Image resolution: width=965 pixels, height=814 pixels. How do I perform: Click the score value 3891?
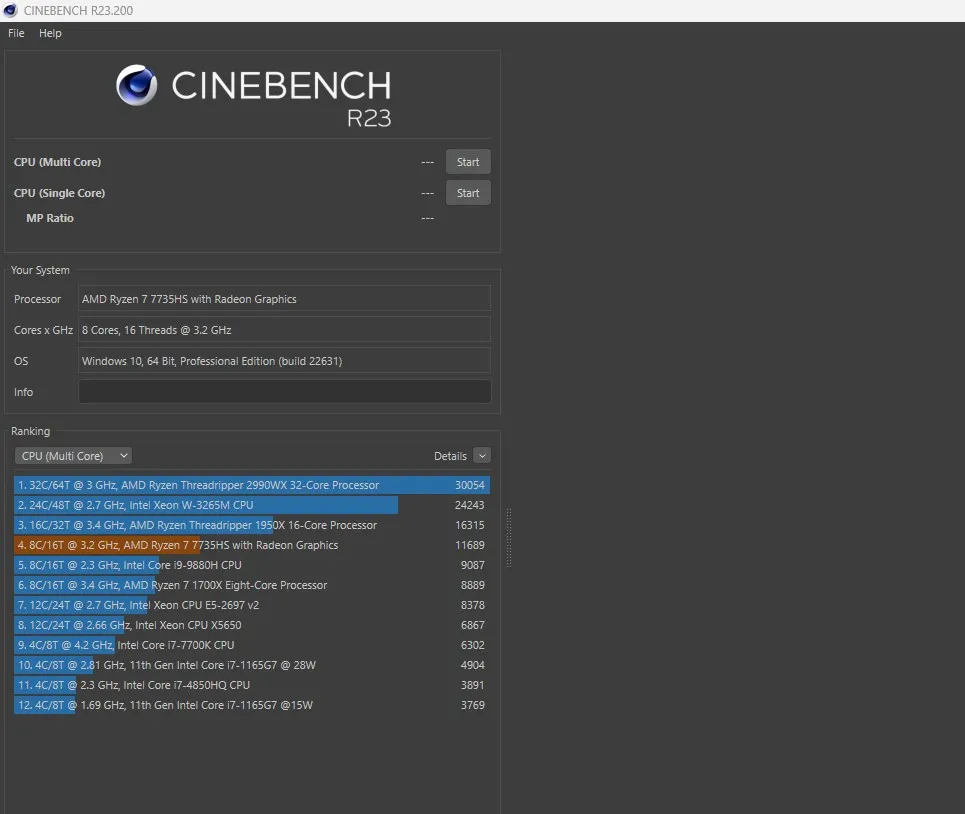pos(473,685)
